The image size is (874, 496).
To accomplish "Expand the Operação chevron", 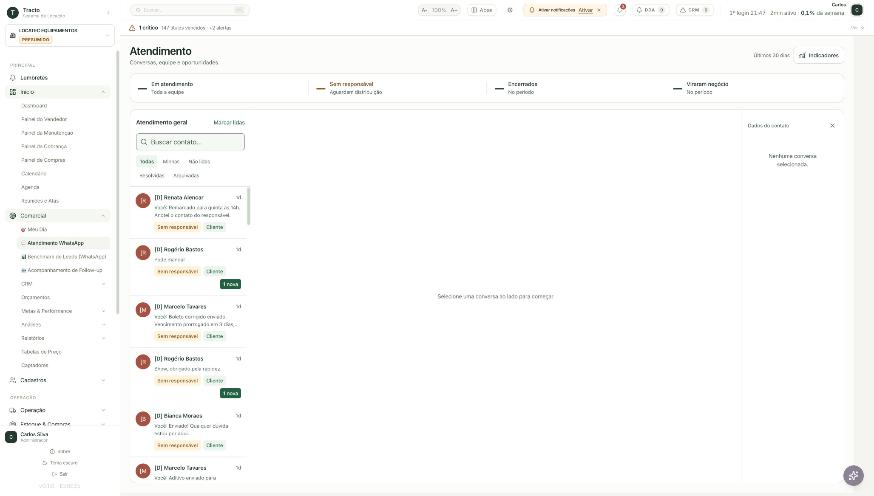I will [x=104, y=410].
